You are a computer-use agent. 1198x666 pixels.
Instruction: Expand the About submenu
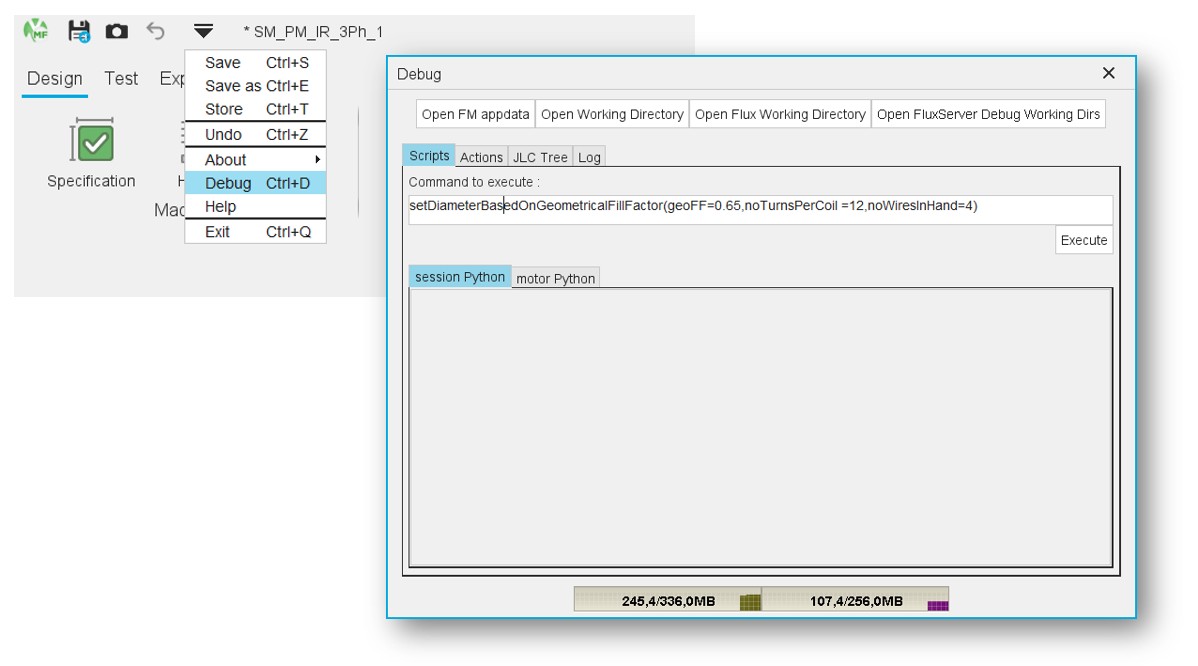pyautogui.click(x=255, y=160)
